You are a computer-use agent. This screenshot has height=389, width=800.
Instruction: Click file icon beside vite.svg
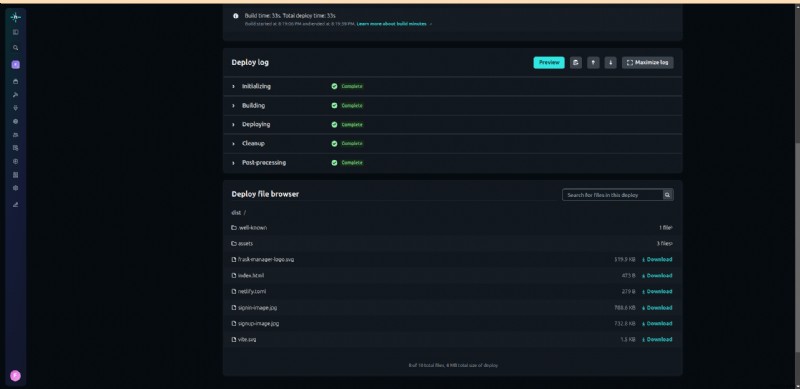(234, 339)
